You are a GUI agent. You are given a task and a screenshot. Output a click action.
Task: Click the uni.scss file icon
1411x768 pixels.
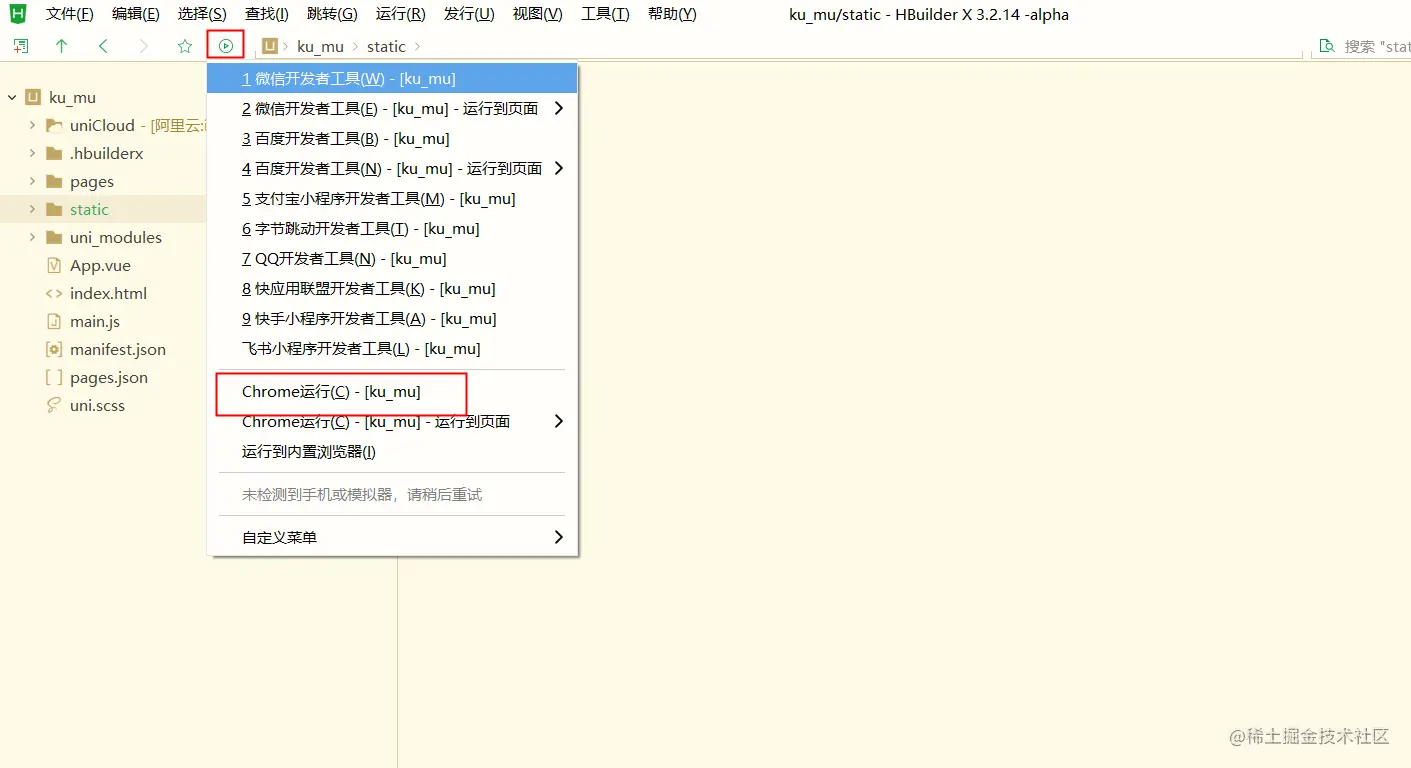tap(54, 405)
